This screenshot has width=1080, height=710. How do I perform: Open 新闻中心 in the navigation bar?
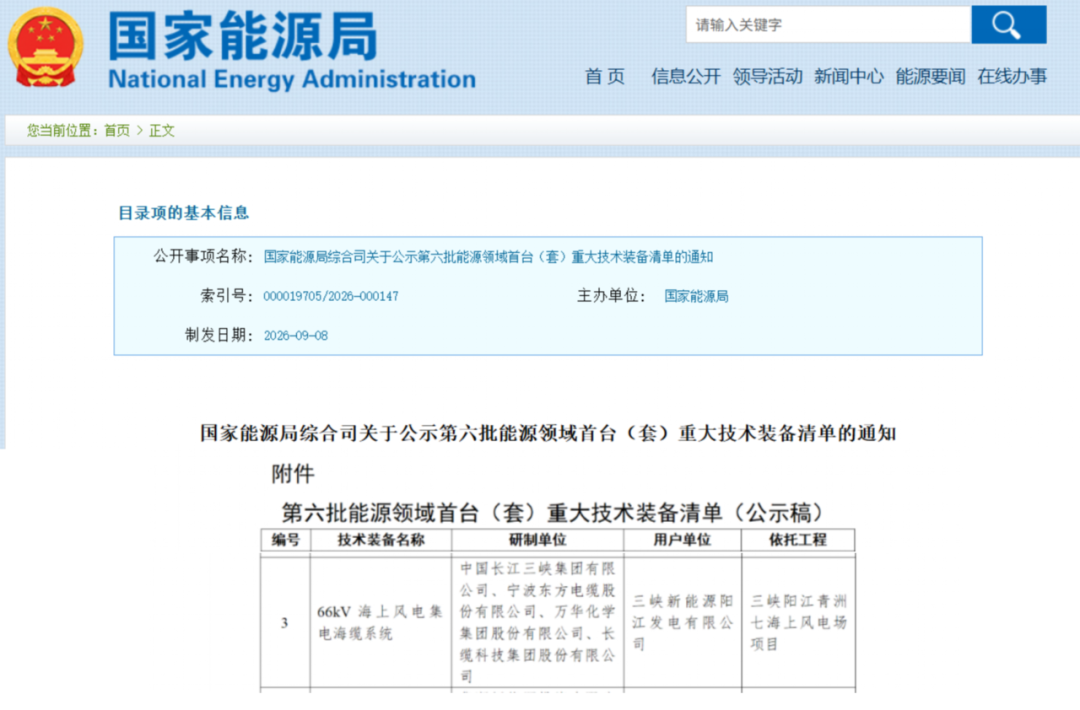849,76
